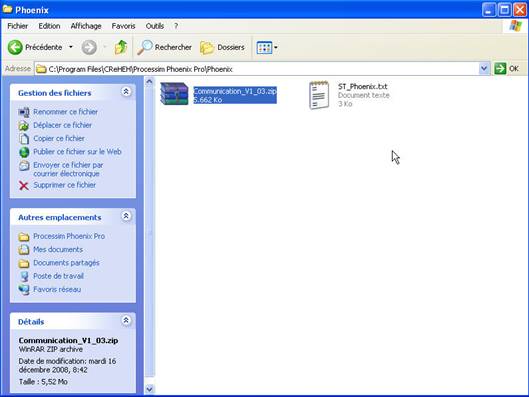Click the Processim Phoenix Pro folder icon

click(x=24, y=237)
